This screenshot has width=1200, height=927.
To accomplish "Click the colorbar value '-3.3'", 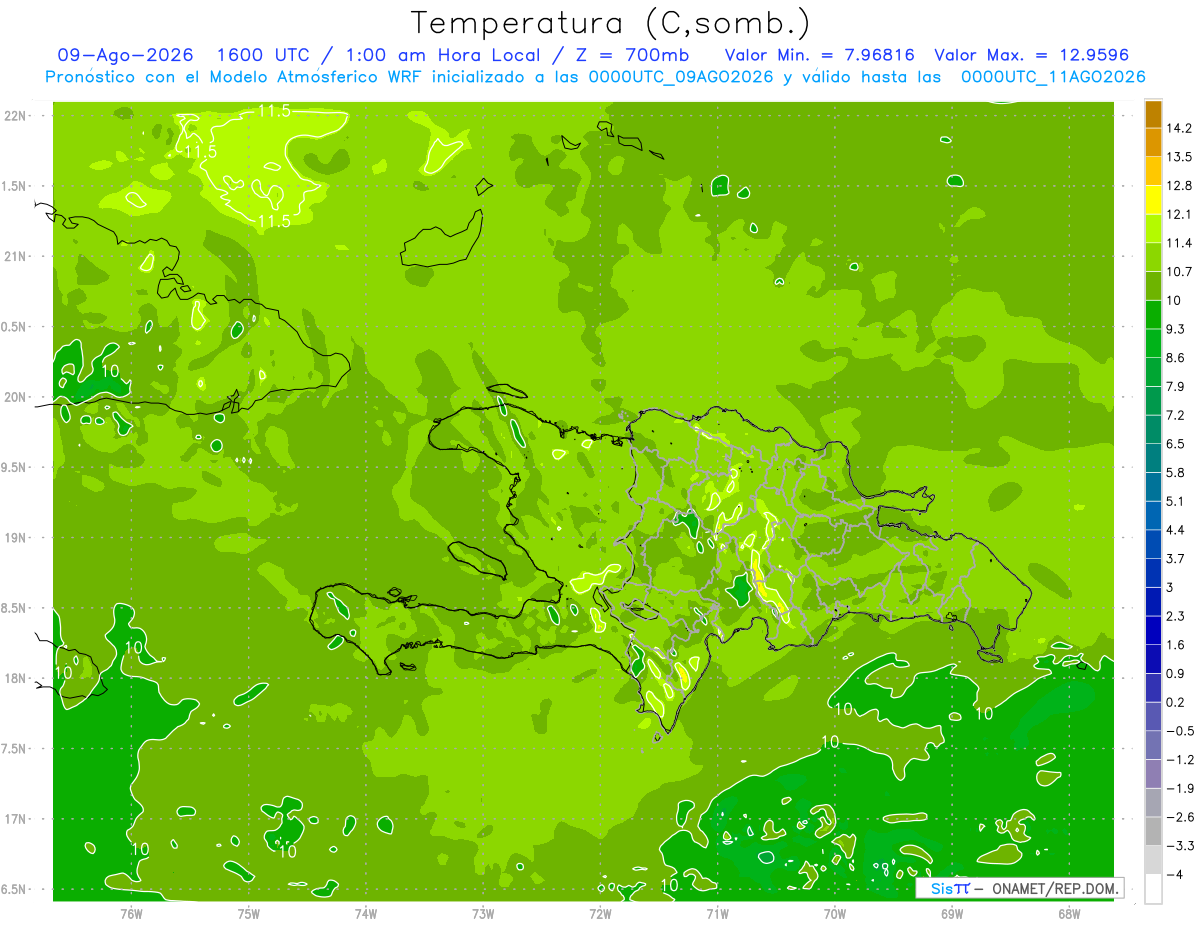I will point(1180,846).
